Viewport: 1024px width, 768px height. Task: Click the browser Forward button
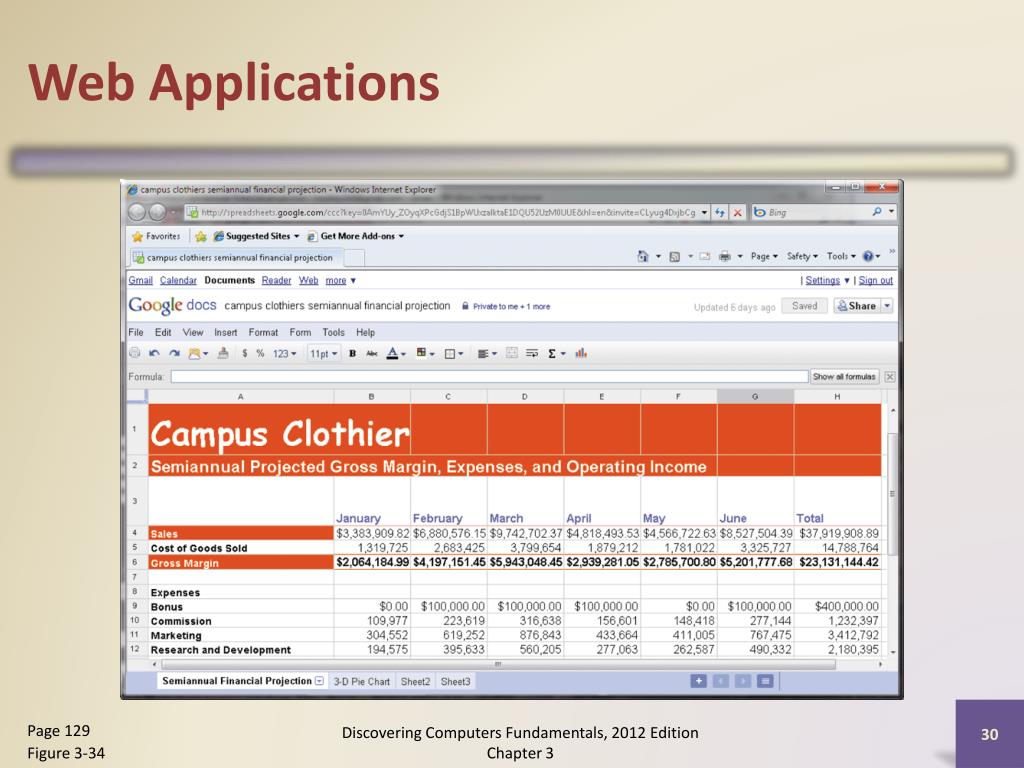coord(157,212)
